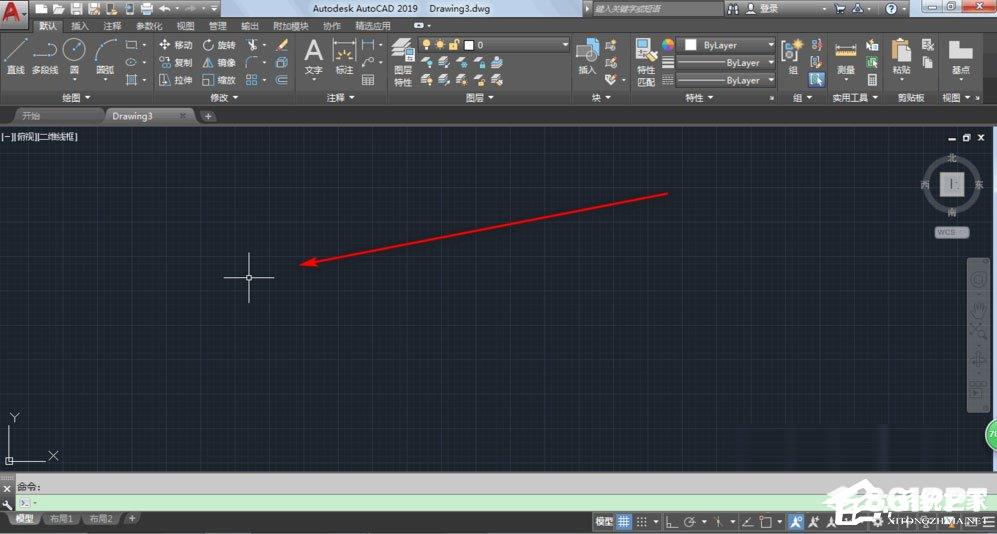Toggle polar tracking in status bar
The height and width of the screenshot is (534, 997).
click(x=689, y=522)
